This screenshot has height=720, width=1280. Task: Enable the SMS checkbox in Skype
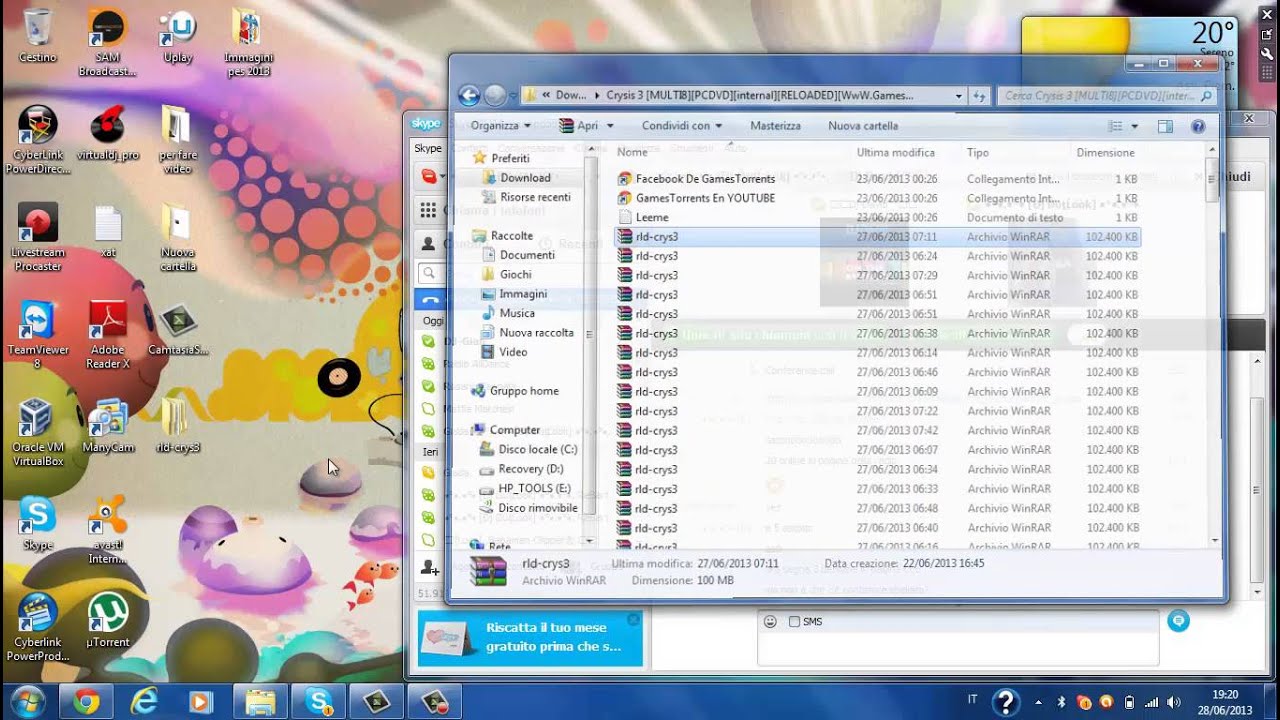coord(794,621)
